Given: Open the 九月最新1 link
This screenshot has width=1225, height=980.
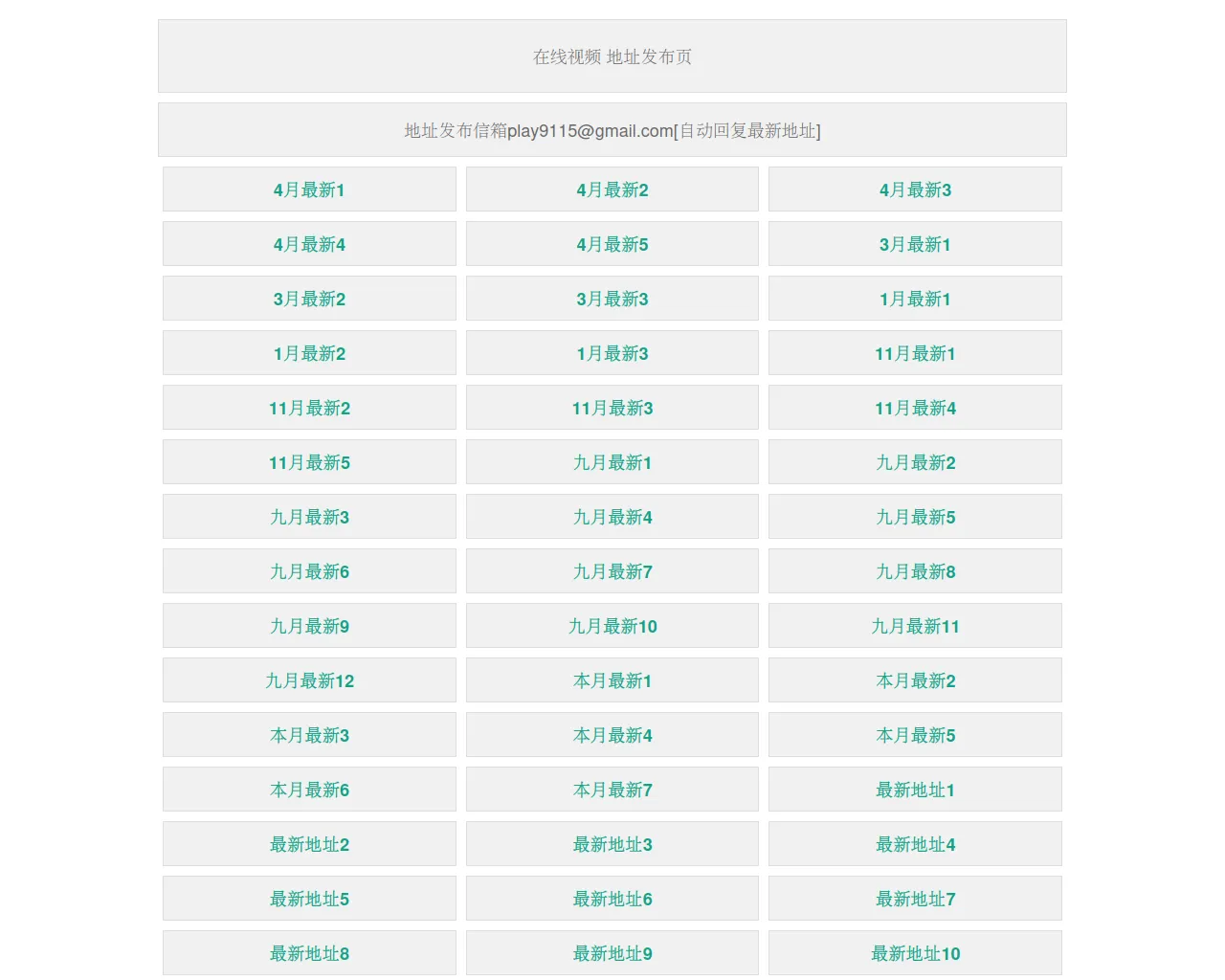Looking at the screenshot, I should [612, 462].
